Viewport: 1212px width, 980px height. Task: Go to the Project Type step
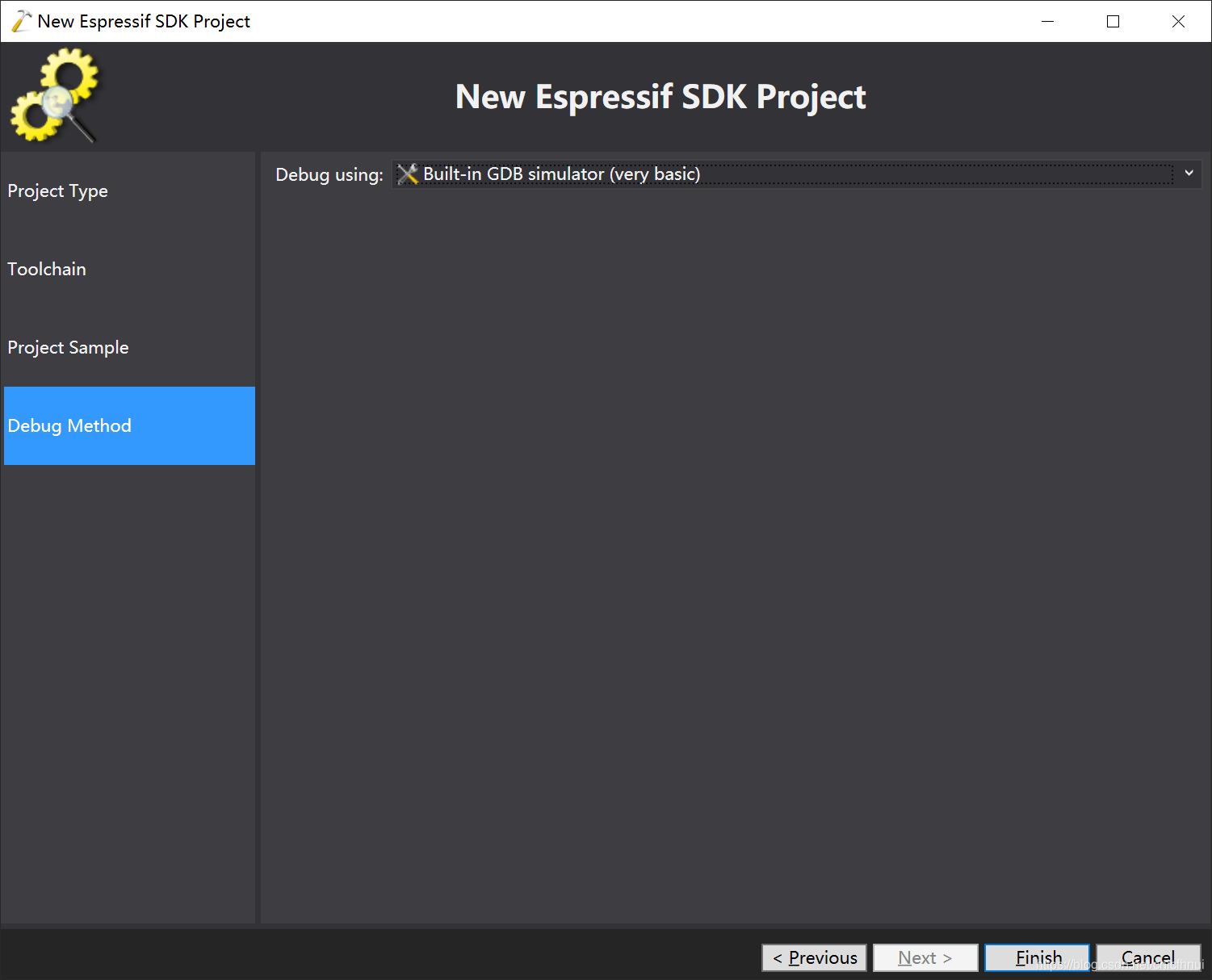pos(57,191)
